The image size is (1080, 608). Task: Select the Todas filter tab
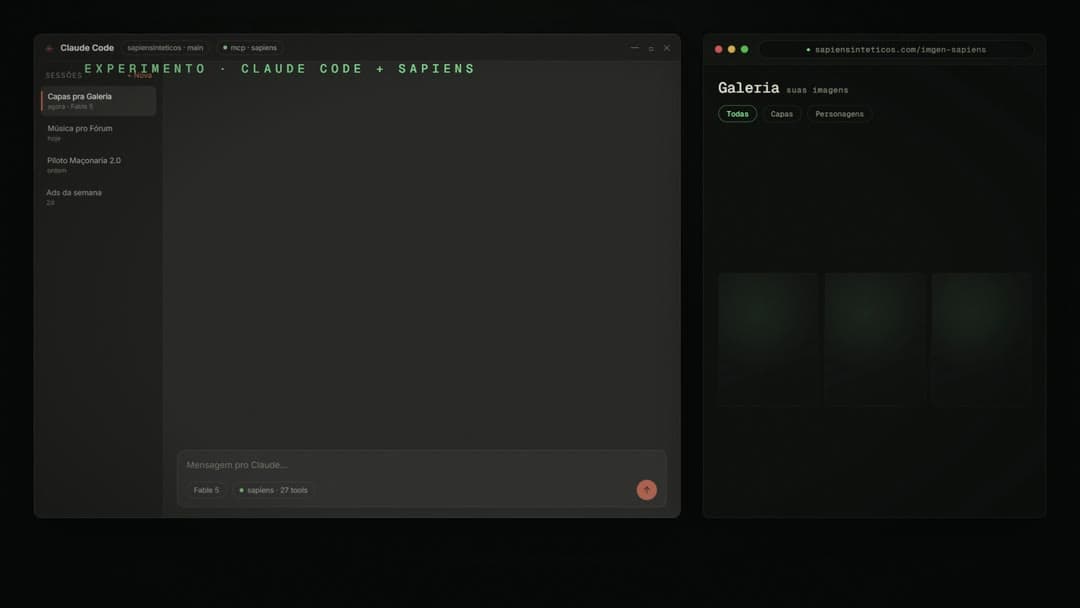[737, 114]
